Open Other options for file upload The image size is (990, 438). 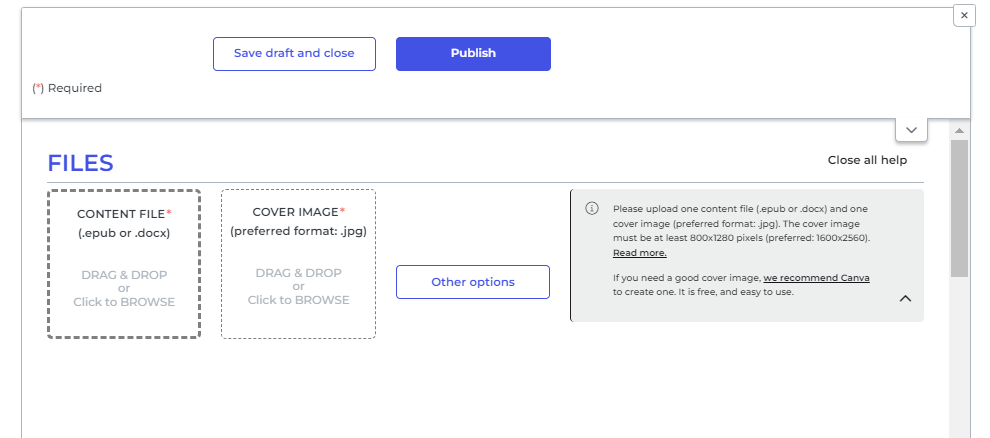[x=473, y=282]
